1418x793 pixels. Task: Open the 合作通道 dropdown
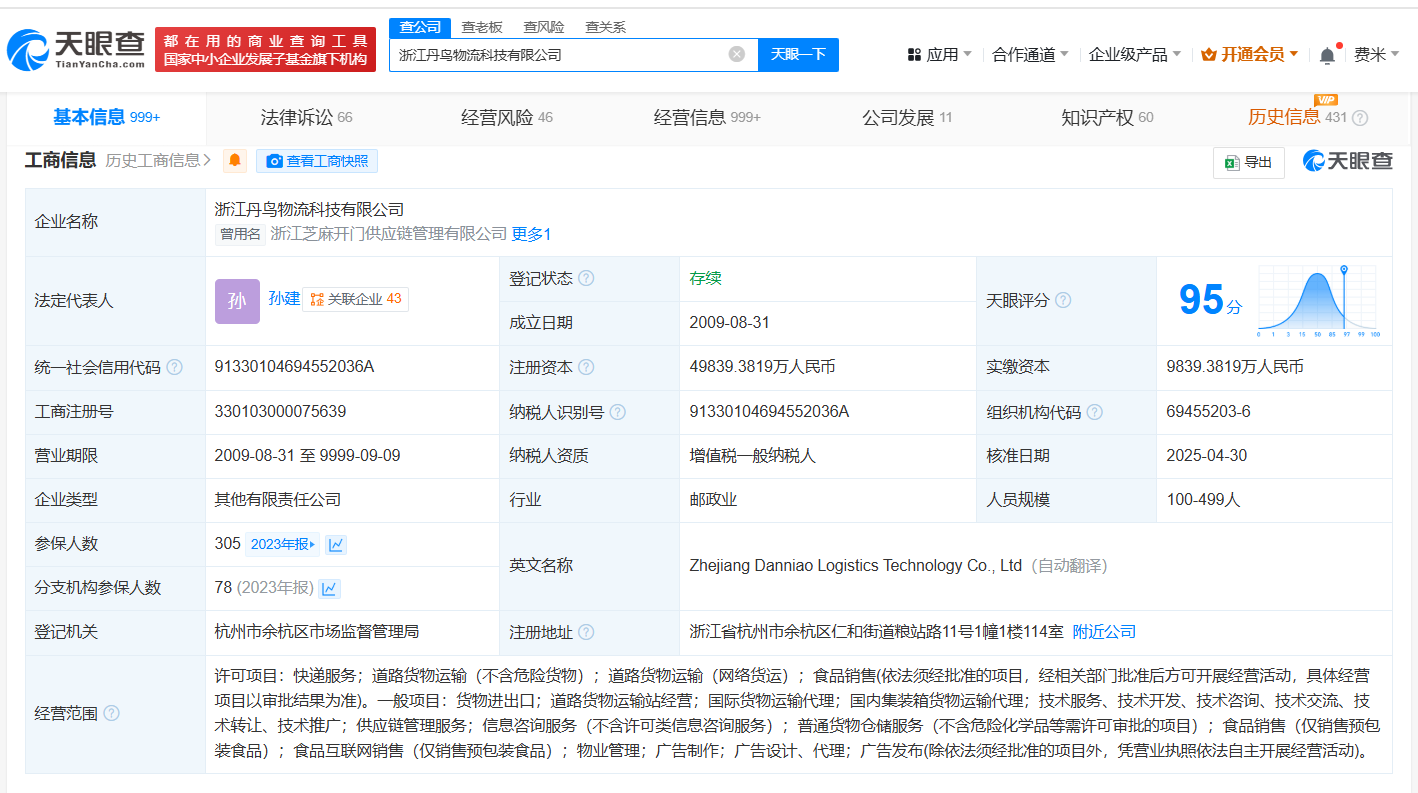[1030, 54]
